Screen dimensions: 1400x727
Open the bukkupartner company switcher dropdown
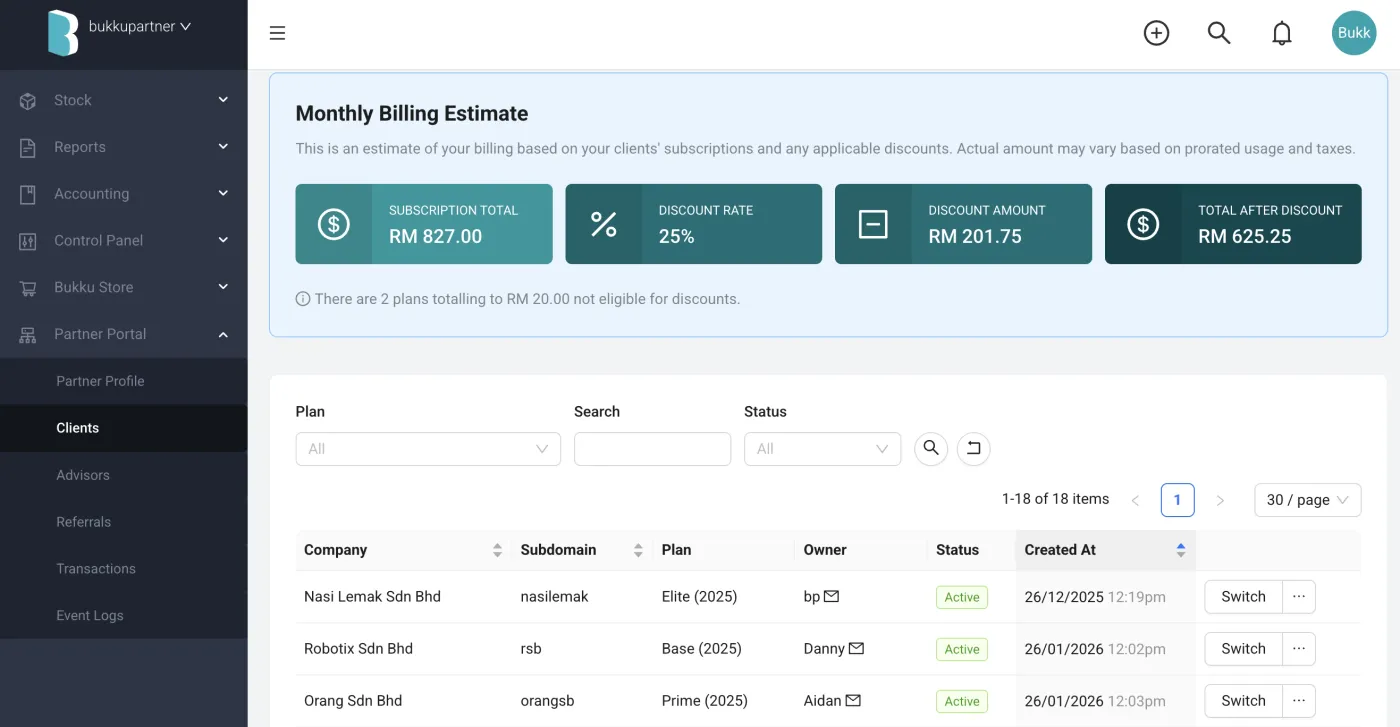coord(140,27)
